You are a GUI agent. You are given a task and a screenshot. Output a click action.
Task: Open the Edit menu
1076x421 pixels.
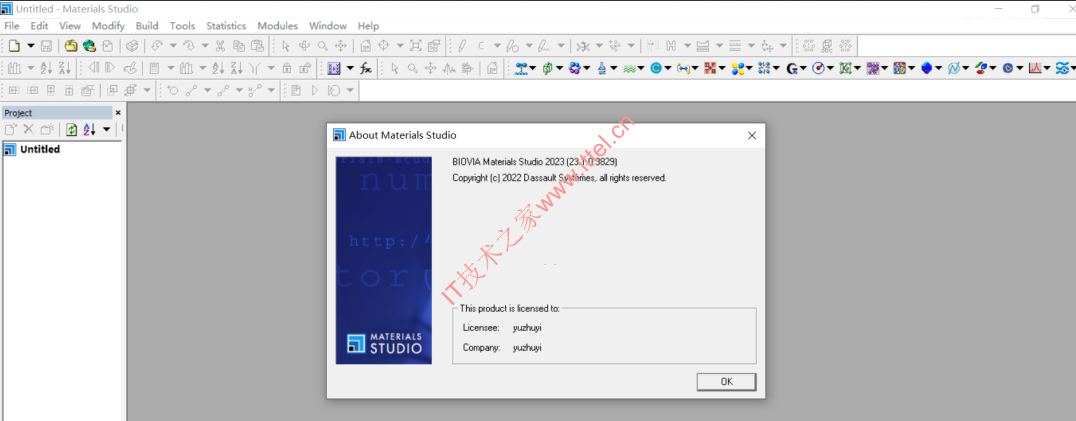click(39, 25)
